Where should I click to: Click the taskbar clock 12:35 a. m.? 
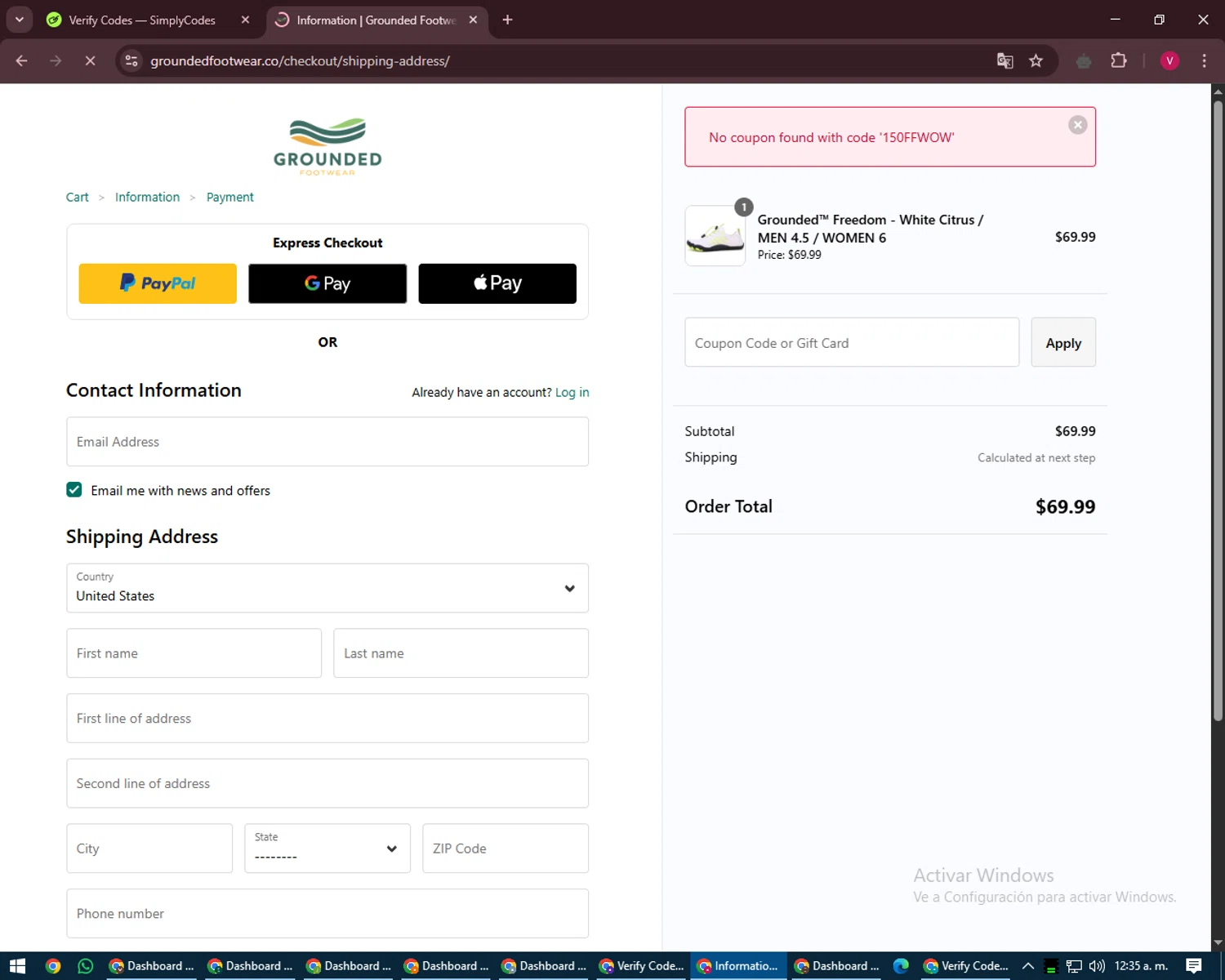click(x=1141, y=966)
